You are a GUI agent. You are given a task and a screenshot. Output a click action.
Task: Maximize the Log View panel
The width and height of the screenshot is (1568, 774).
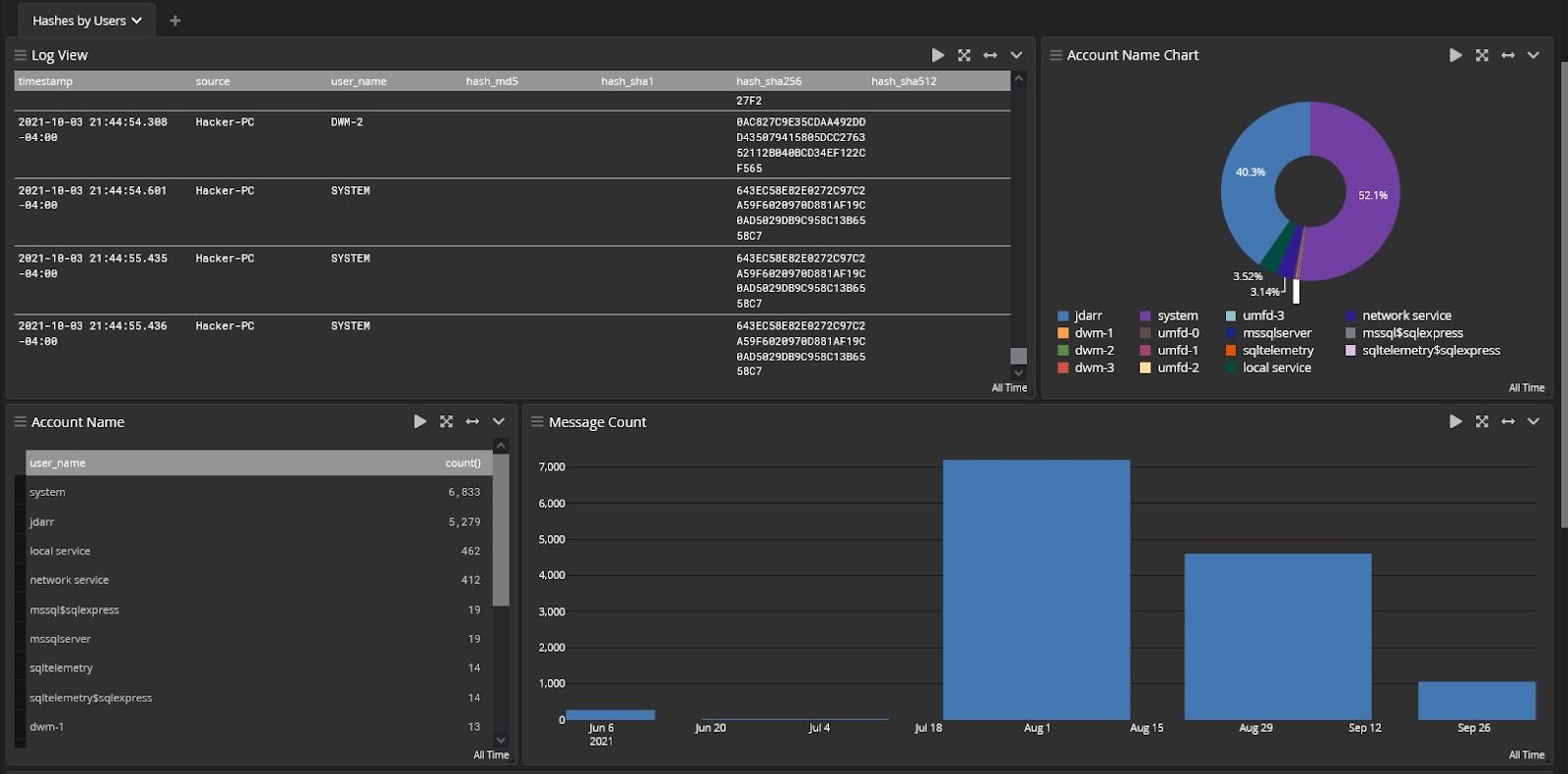pos(964,55)
